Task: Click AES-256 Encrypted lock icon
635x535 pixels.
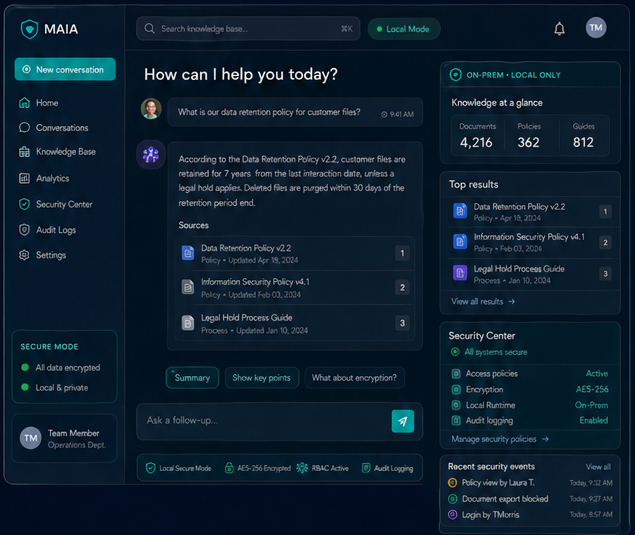Action: 229,468
